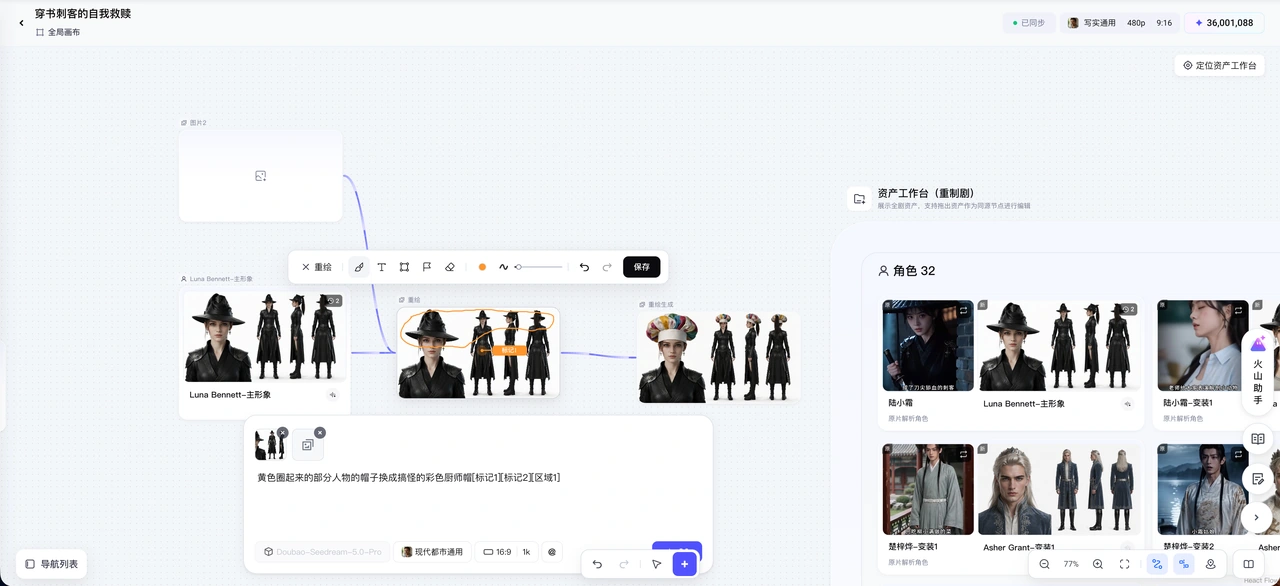
Task: Click the 已同步 sync status indicator
Action: [1028, 23]
